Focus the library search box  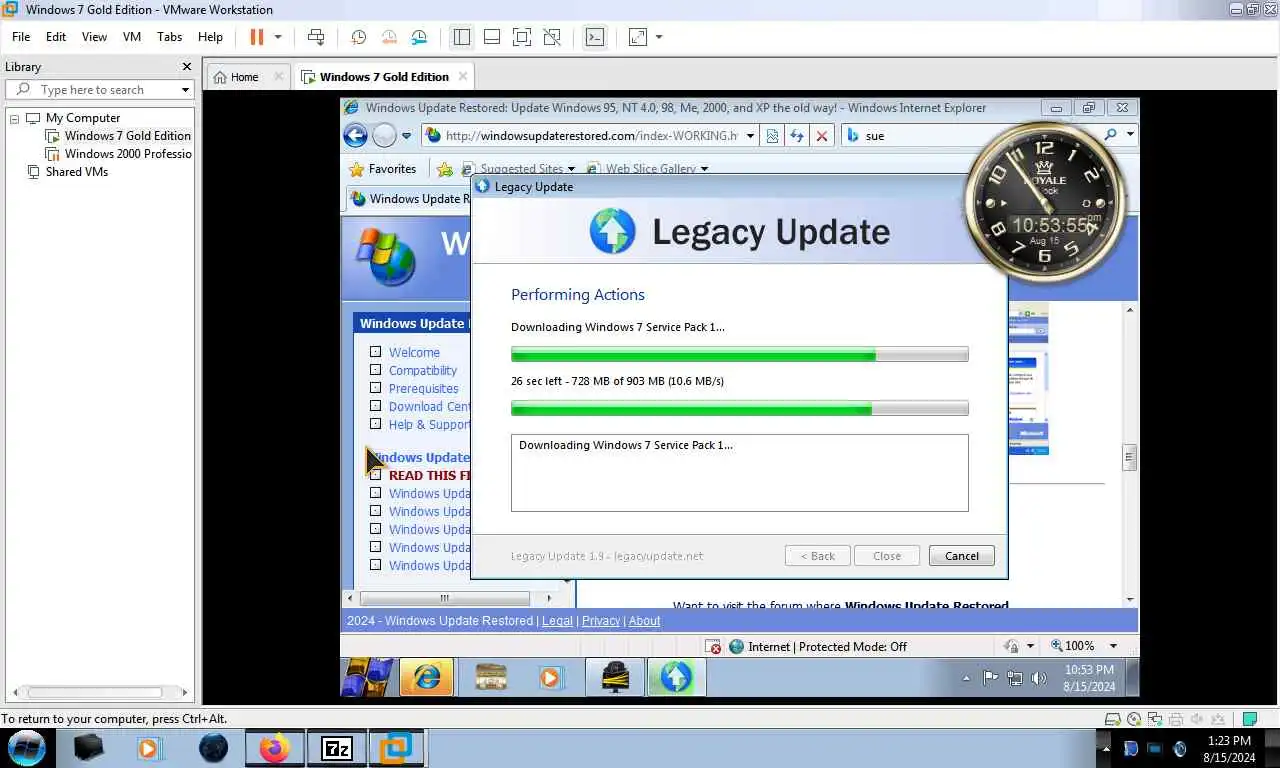click(98, 90)
